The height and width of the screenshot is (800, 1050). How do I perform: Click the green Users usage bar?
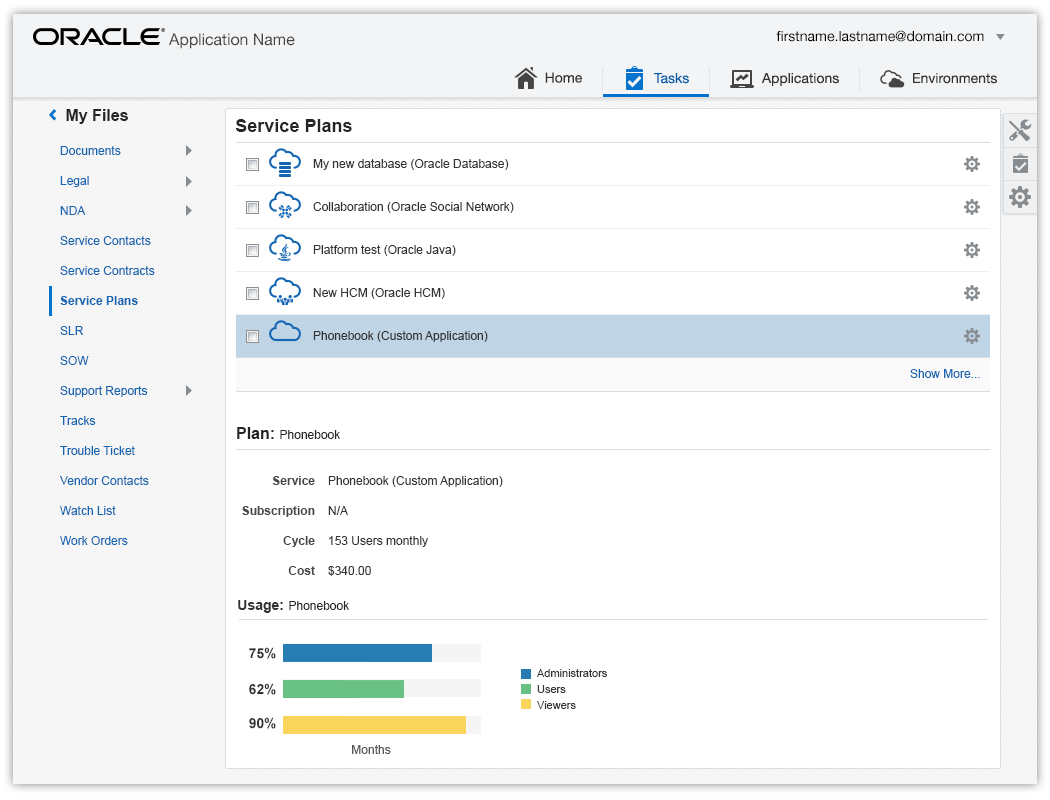pos(344,689)
